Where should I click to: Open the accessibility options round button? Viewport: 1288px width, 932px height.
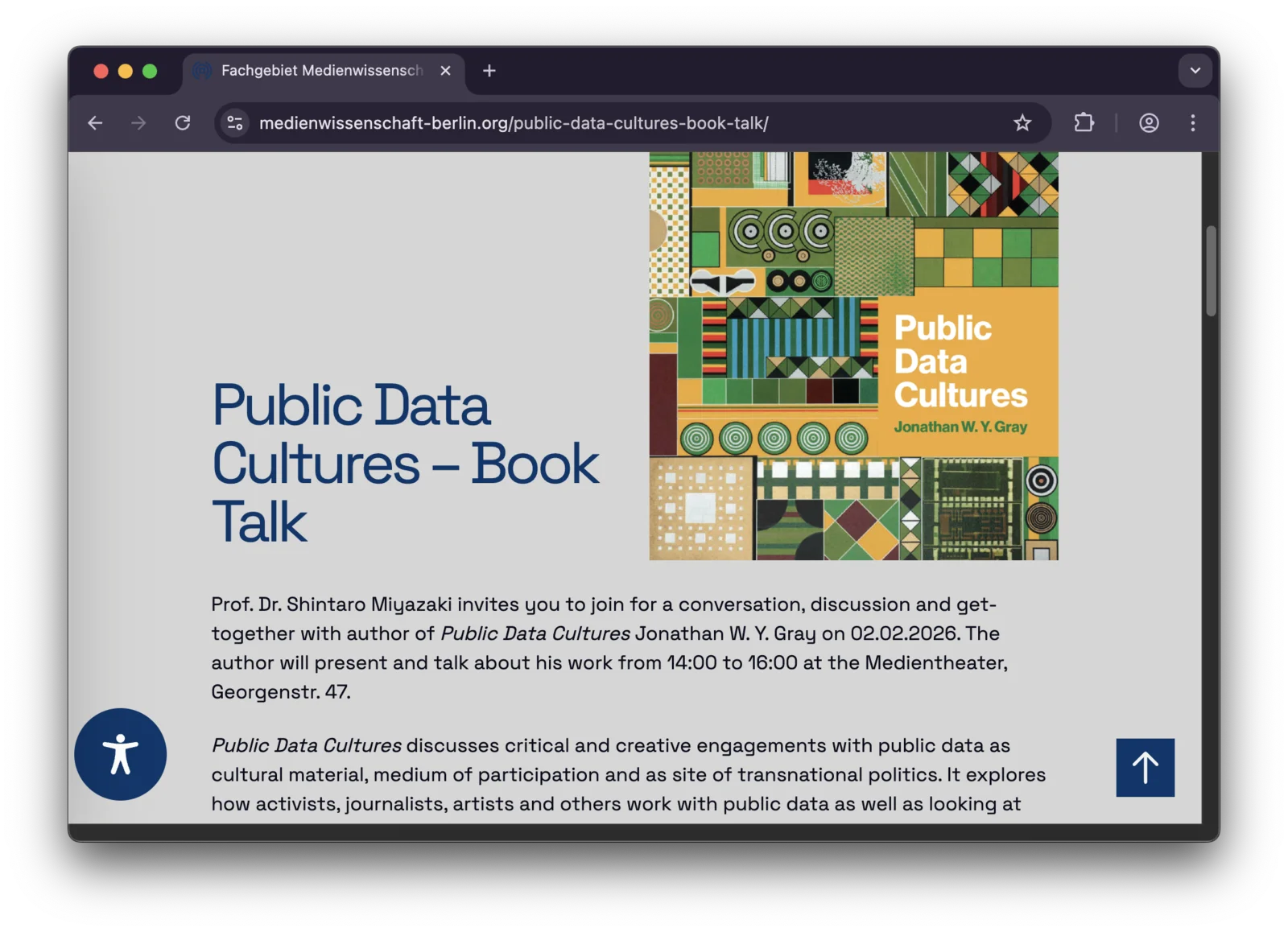click(121, 754)
